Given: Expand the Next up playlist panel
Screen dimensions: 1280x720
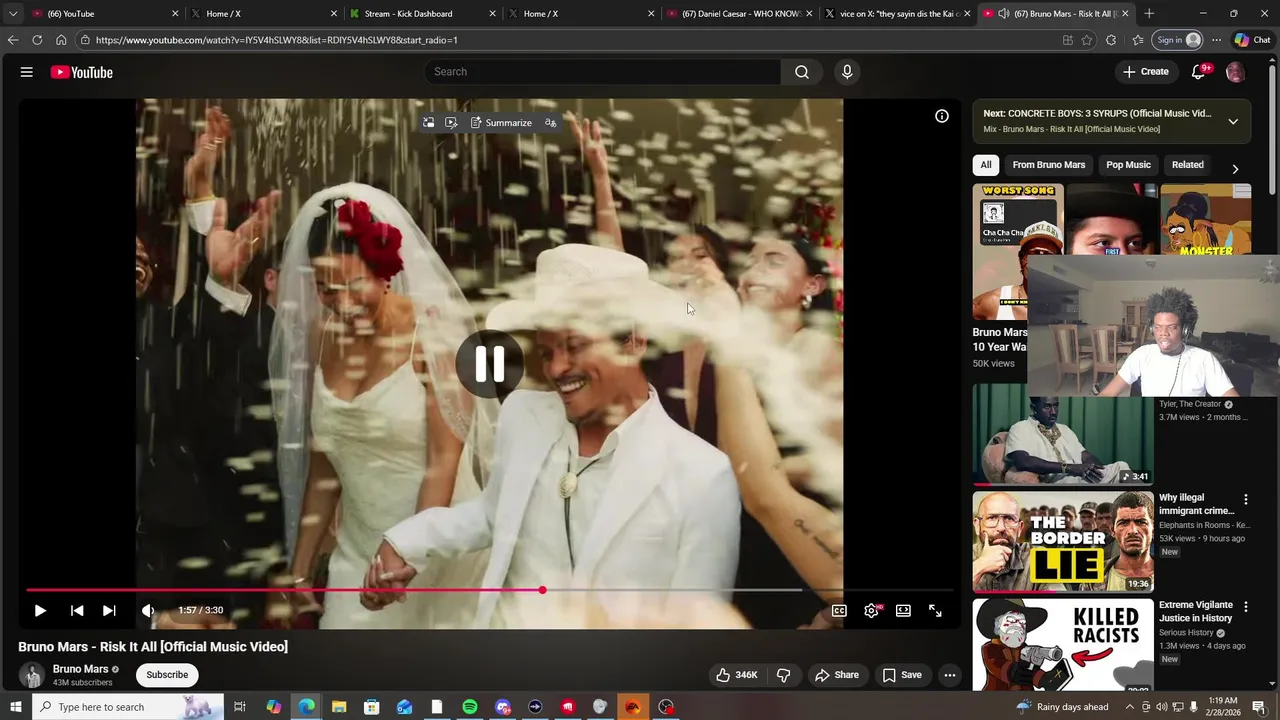Looking at the screenshot, I should [x=1233, y=121].
